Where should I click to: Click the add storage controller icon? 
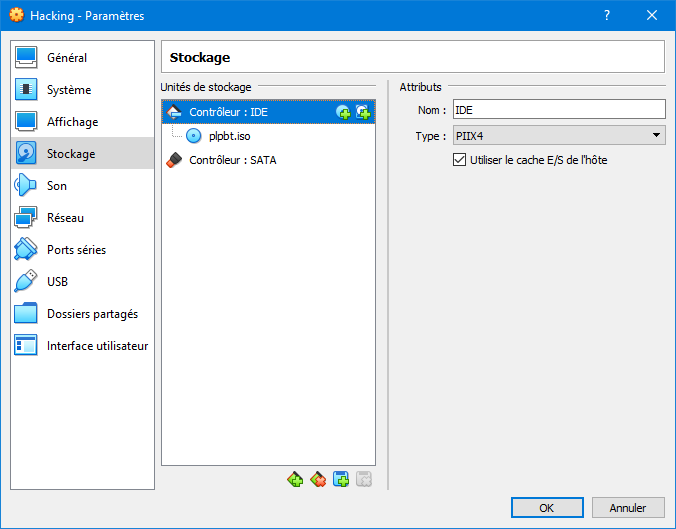coord(295,480)
